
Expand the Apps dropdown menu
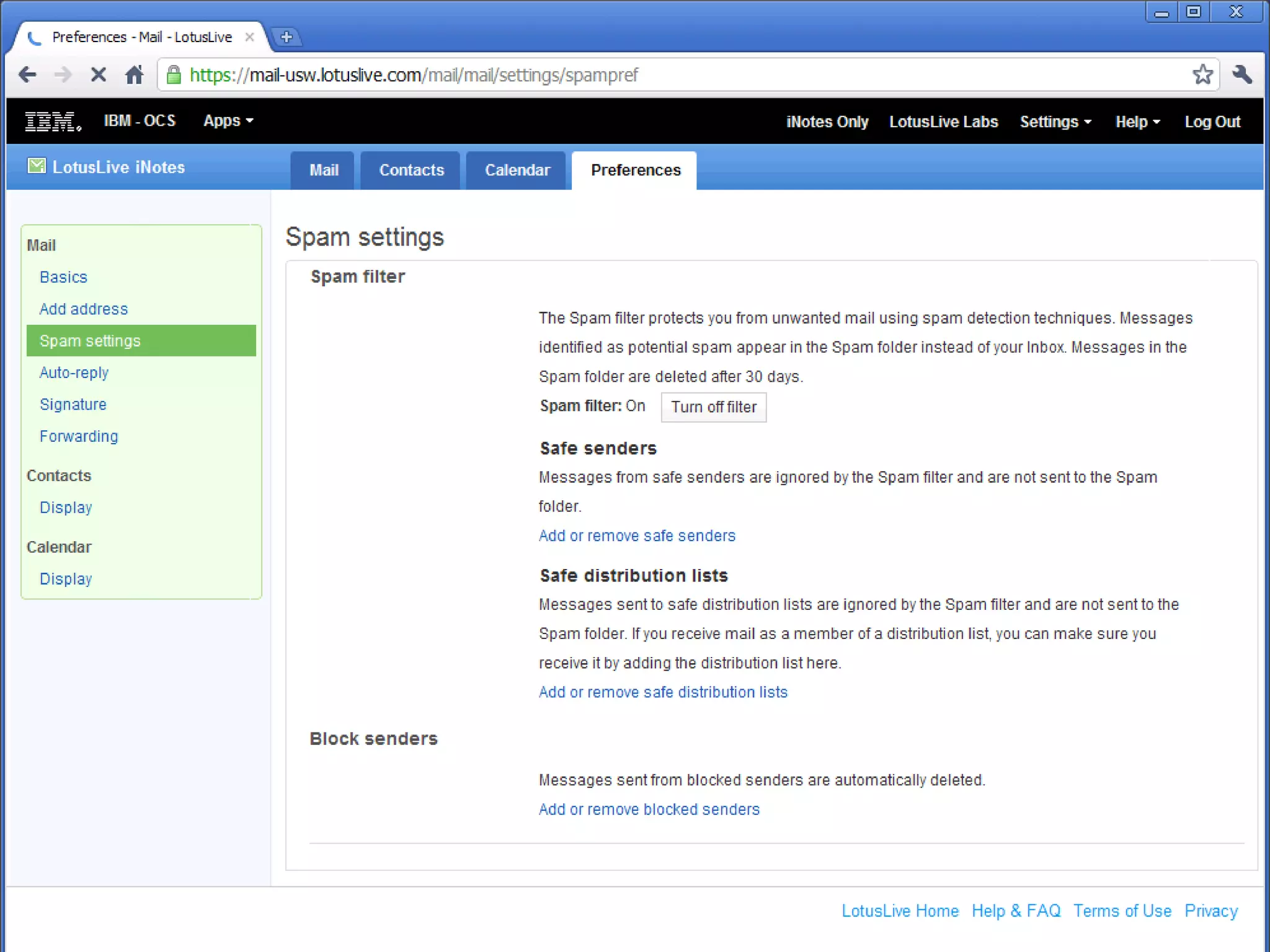click(228, 121)
